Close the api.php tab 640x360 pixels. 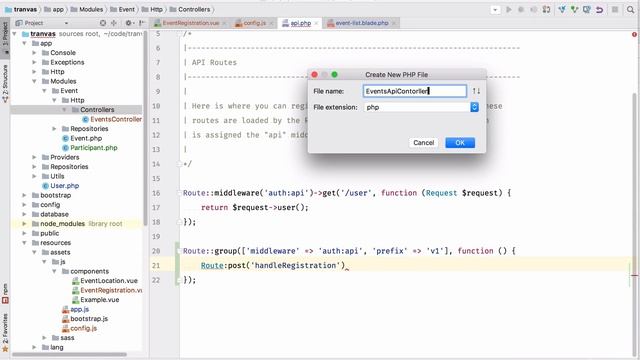316,23
